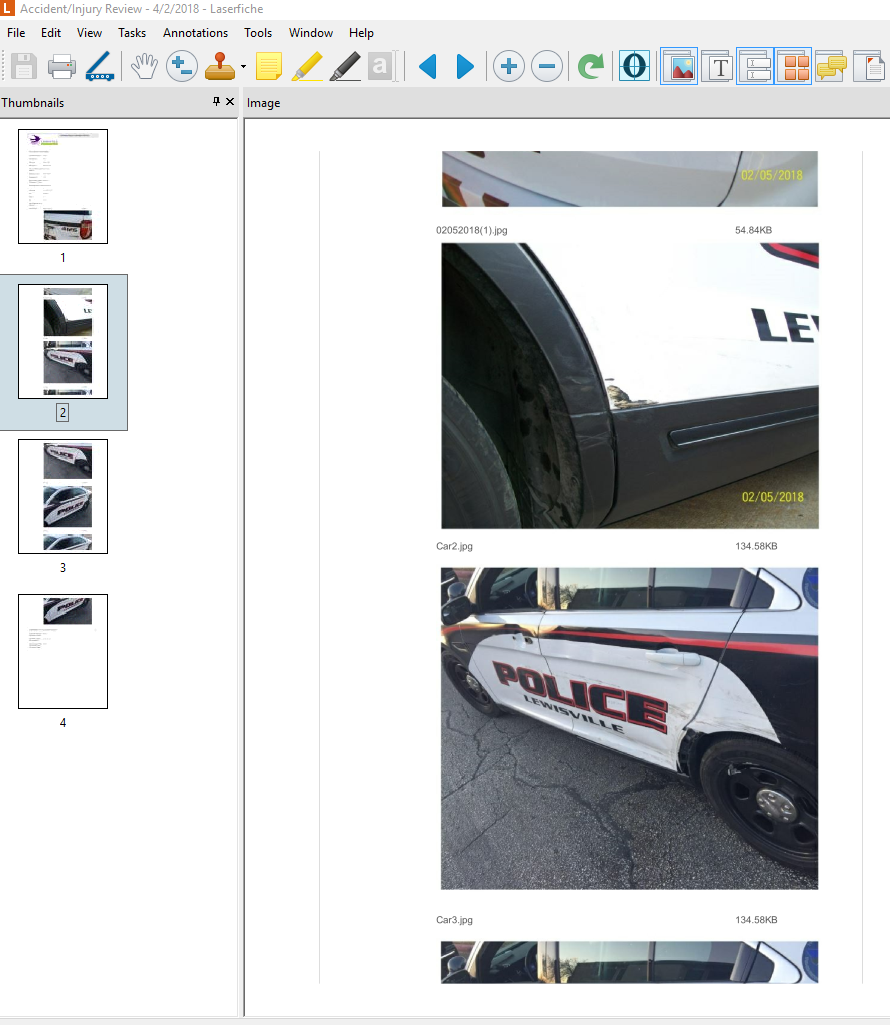
Task: Go to next page with right arrow
Action: [465, 66]
